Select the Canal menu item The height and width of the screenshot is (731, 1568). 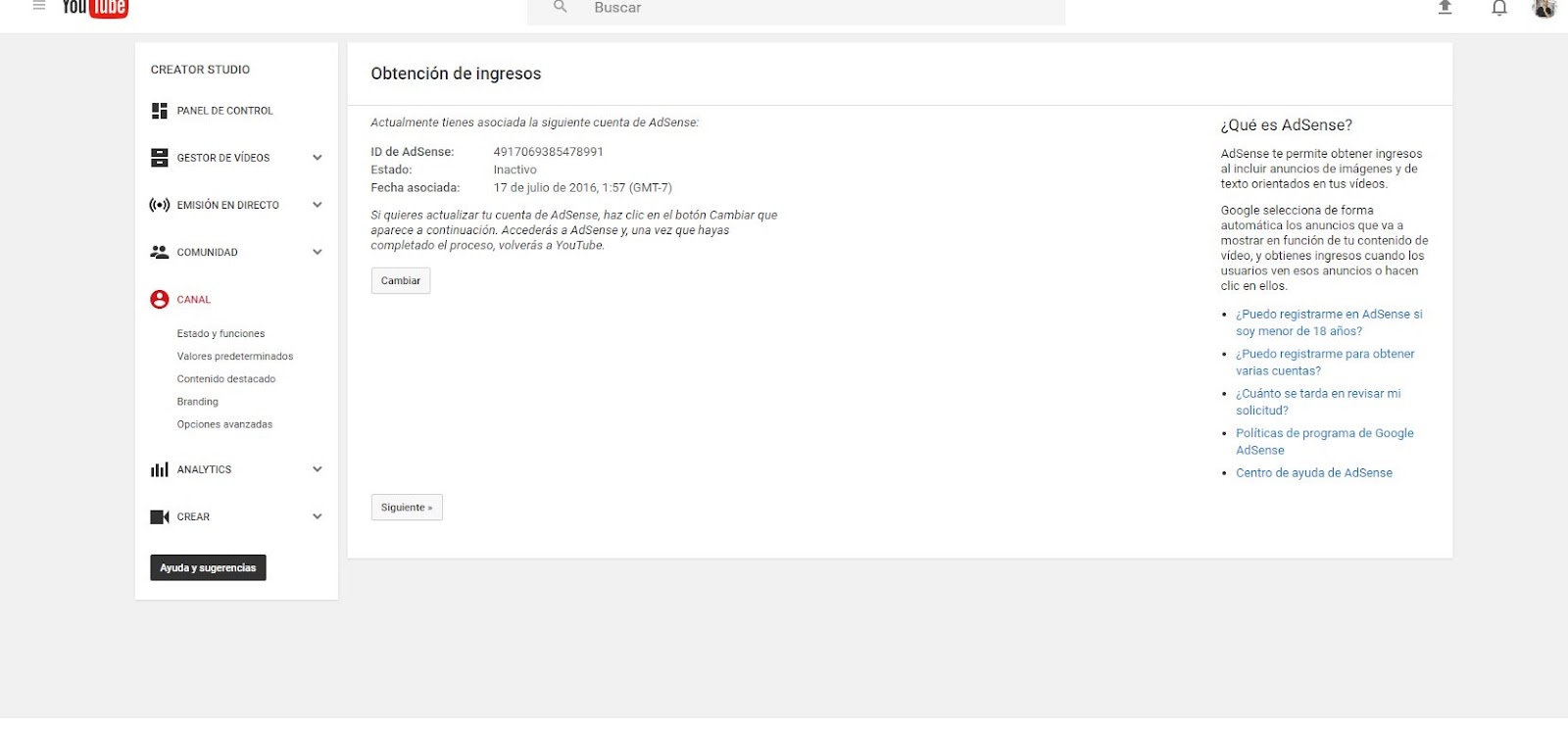tap(194, 300)
